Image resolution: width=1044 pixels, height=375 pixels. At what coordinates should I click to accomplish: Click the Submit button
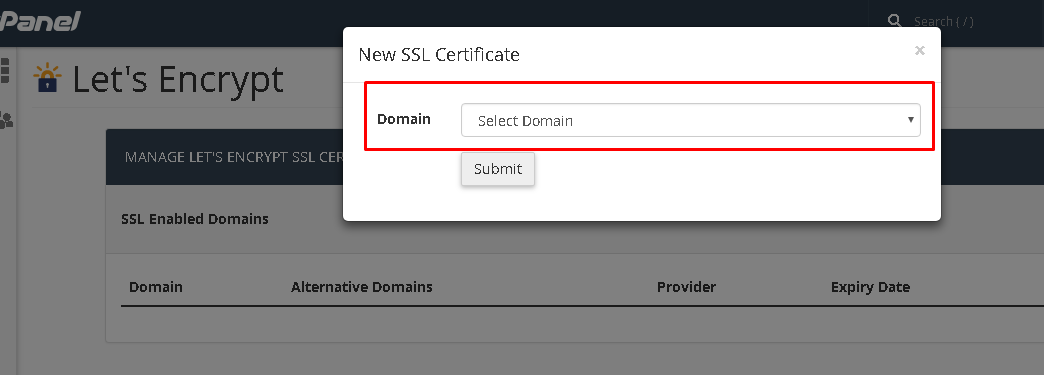click(x=497, y=169)
